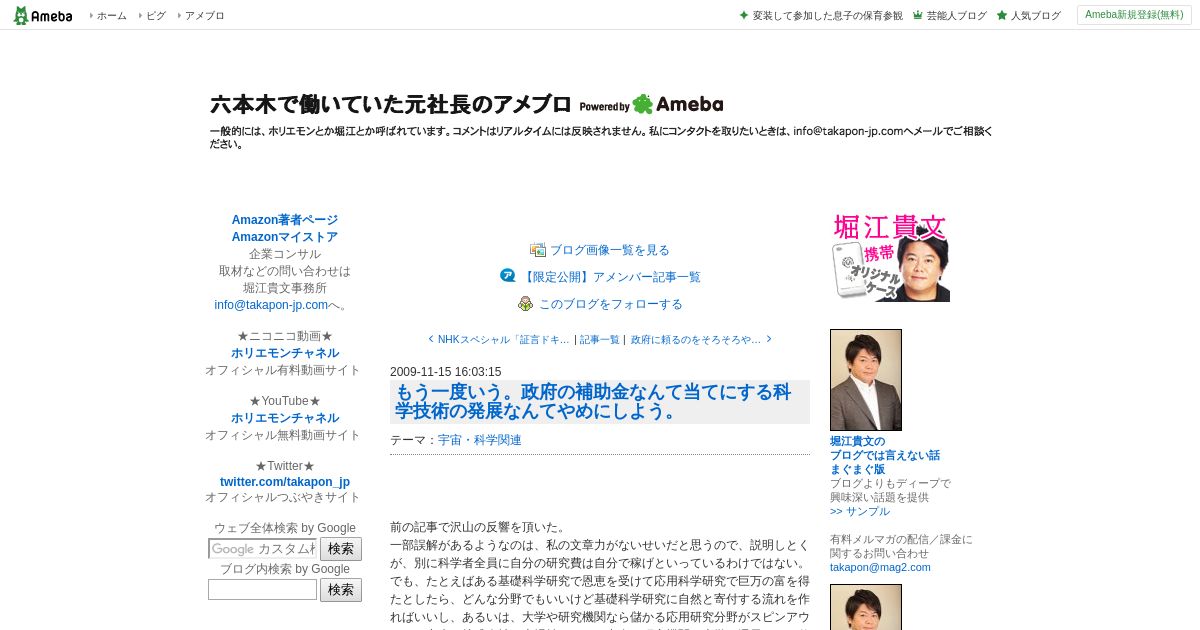Click 堀江貴文 携帯オリジナルケース banner

point(890,257)
